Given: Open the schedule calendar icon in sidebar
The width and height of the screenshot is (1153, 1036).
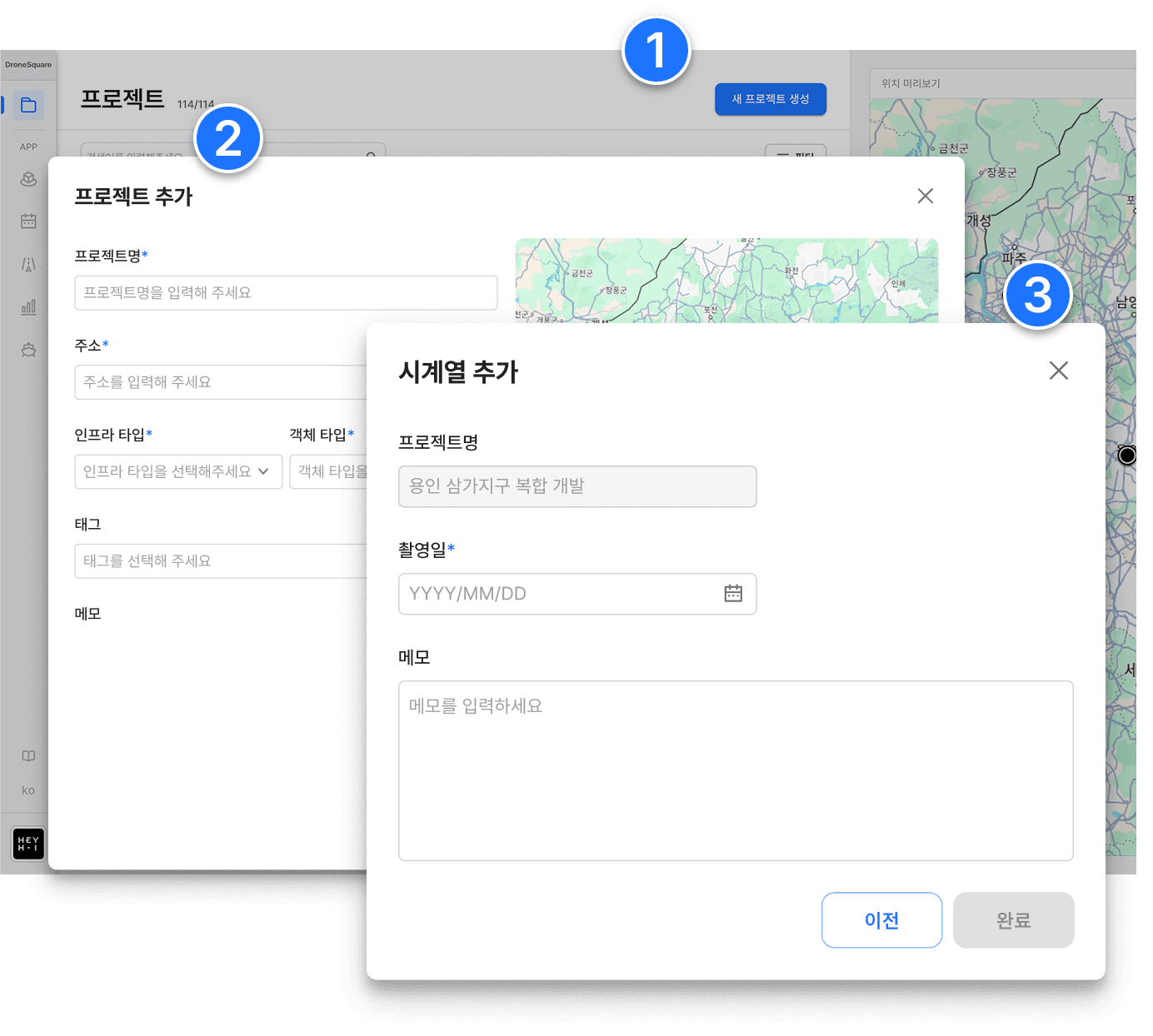Looking at the screenshot, I should click(x=28, y=221).
